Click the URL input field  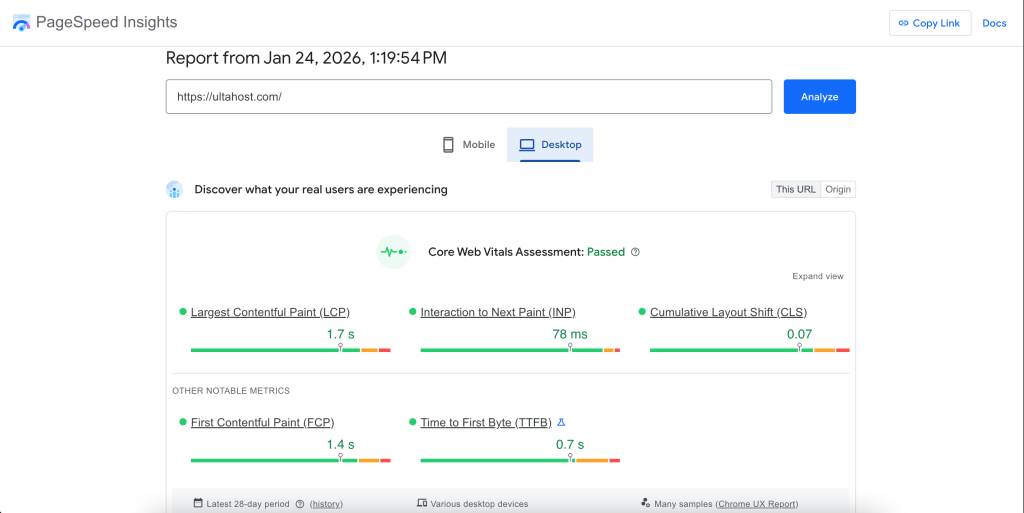click(x=468, y=97)
